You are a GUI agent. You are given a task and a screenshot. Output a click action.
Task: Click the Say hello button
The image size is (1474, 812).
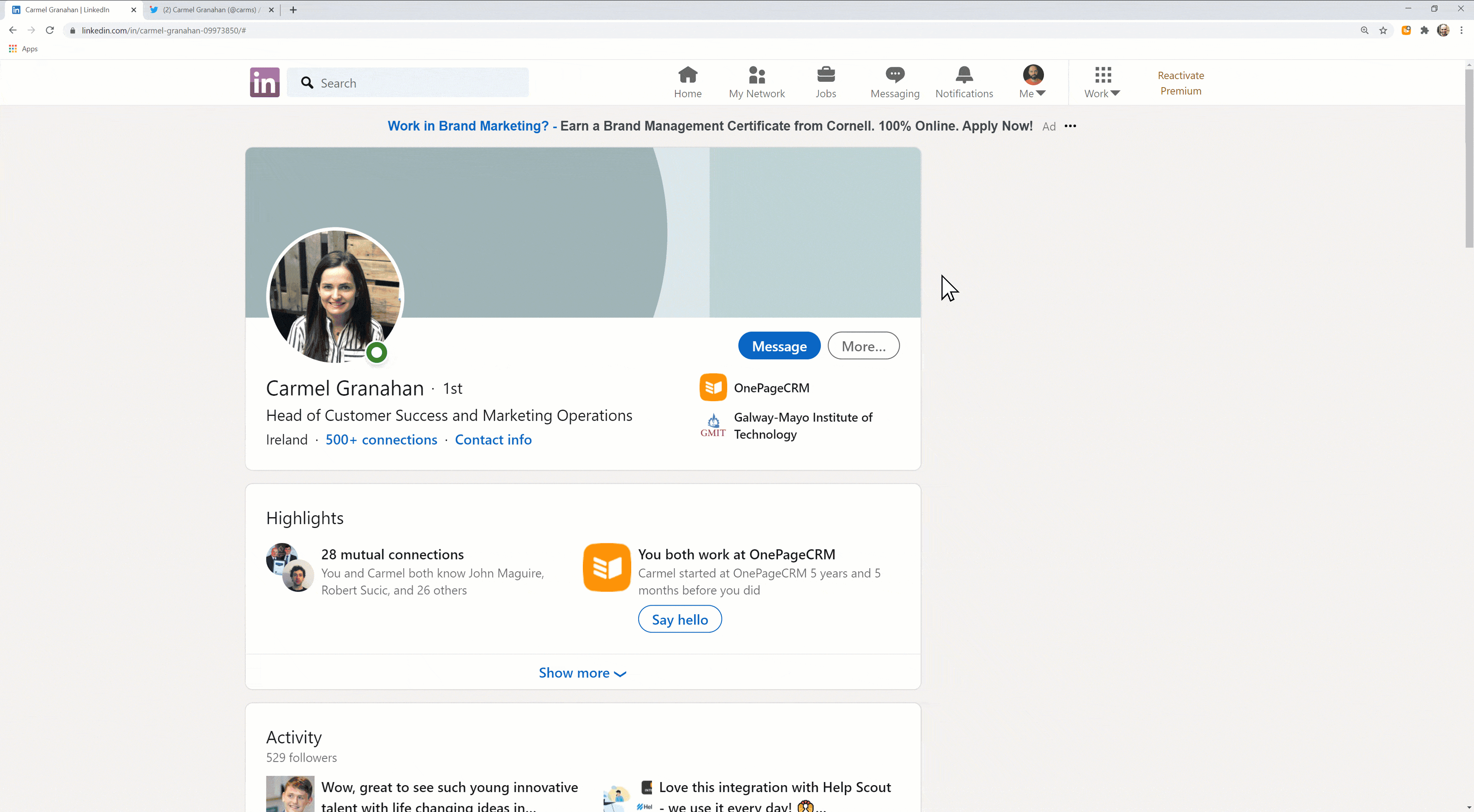[x=680, y=619]
